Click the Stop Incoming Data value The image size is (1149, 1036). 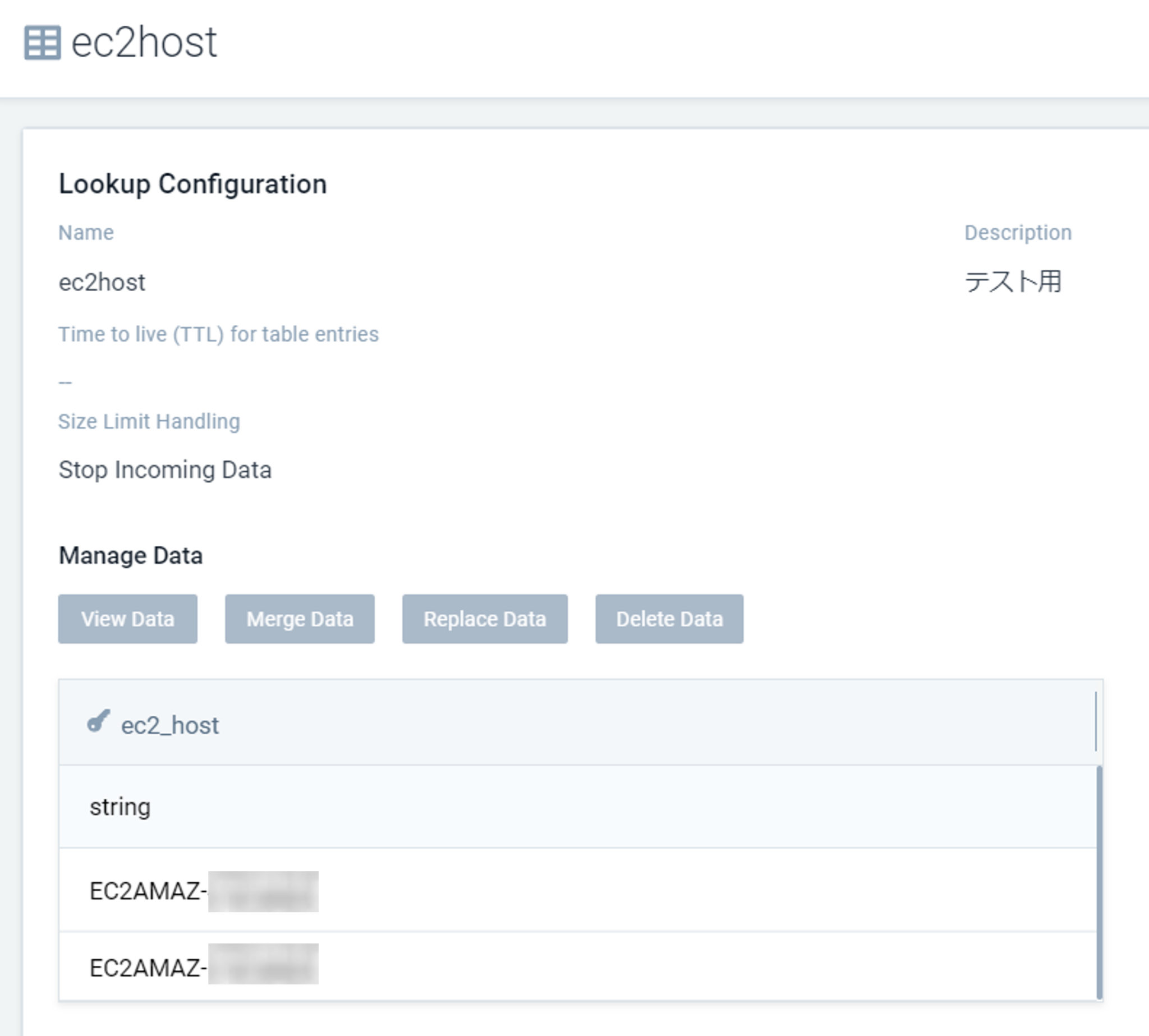tap(165, 469)
